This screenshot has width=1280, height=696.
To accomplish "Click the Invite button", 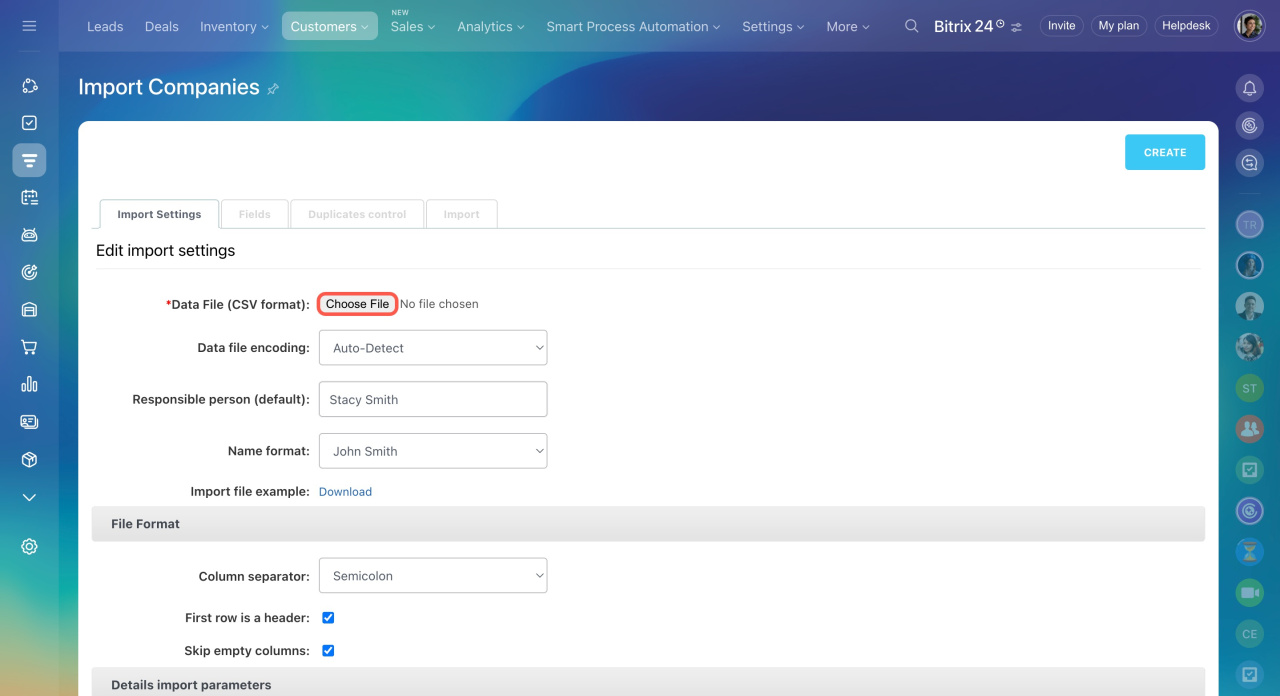I will pos(1062,26).
